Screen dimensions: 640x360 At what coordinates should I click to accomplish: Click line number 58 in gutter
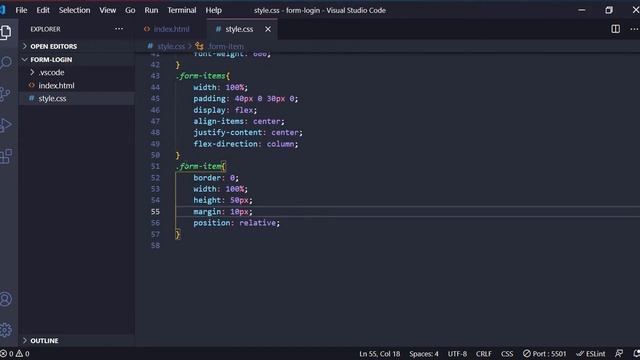[x=155, y=245]
